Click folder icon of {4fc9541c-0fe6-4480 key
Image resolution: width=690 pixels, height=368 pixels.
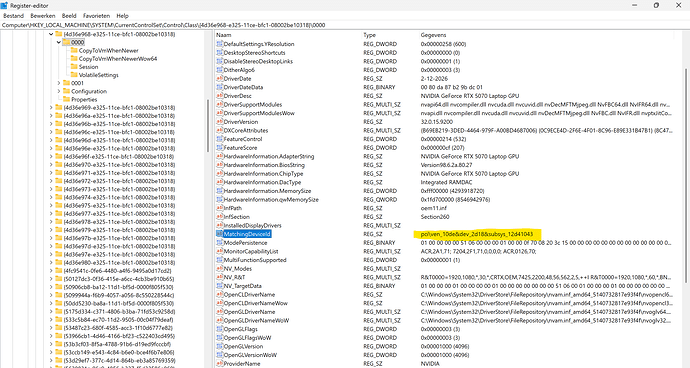(59, 271)
